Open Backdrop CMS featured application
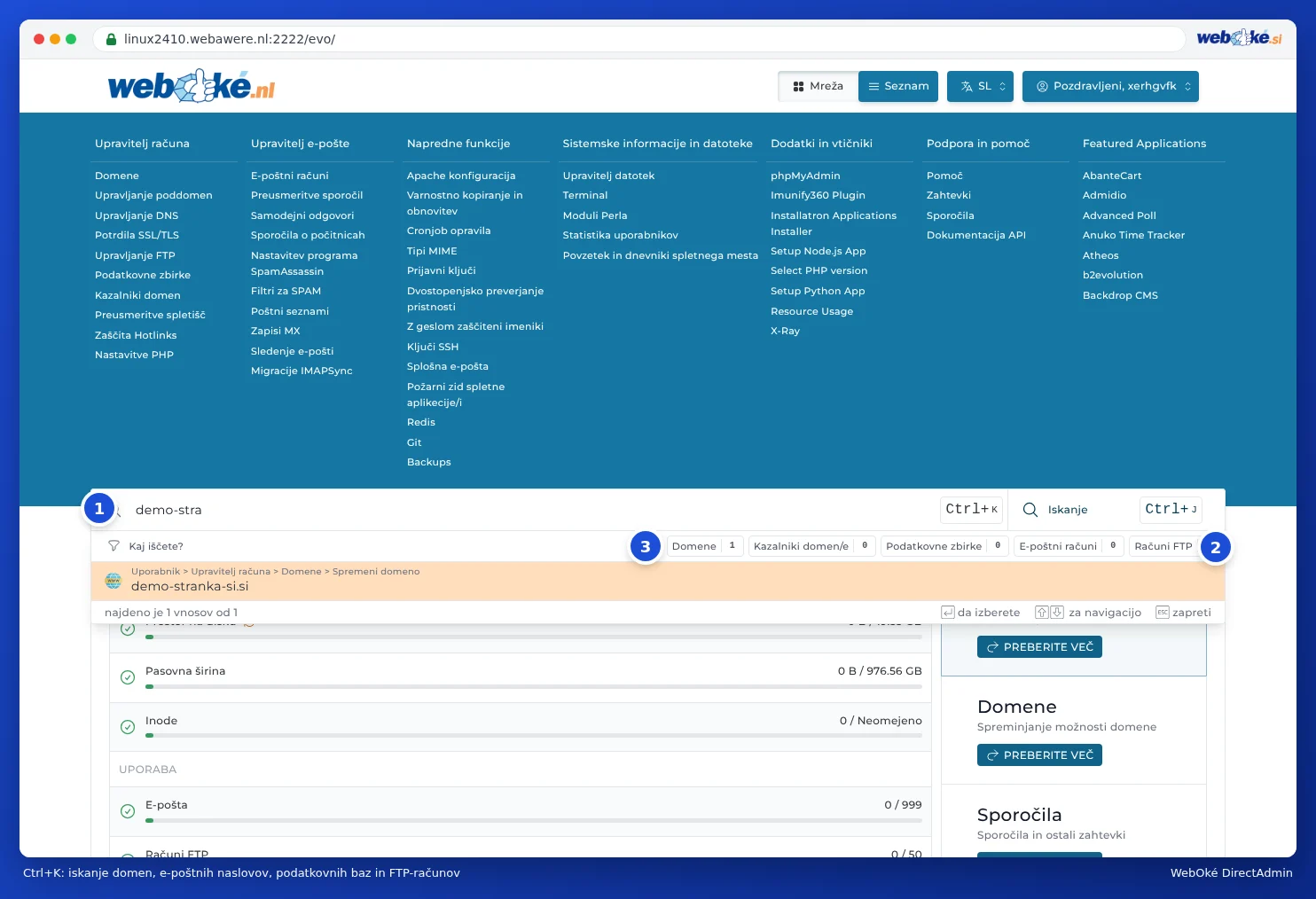 1120,295
